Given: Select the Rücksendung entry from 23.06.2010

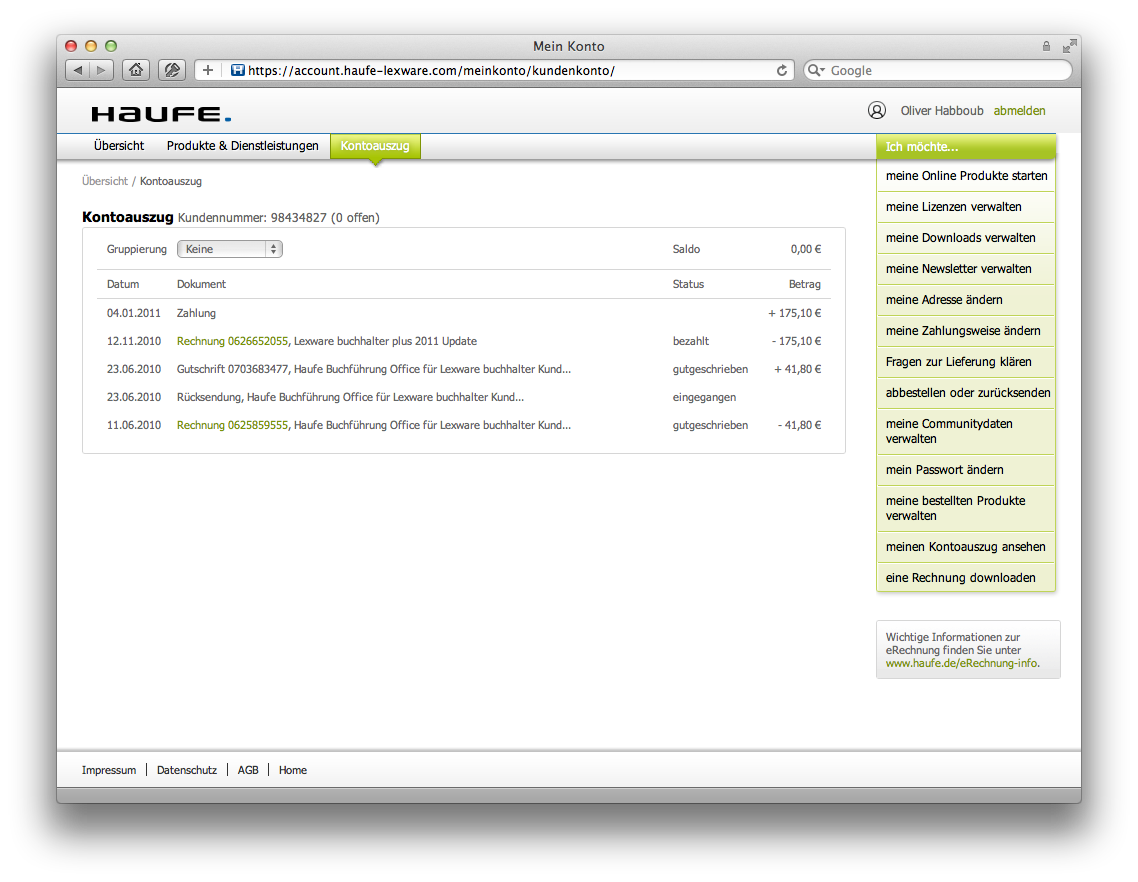Looking at the screenshot, I should (464, 398).
